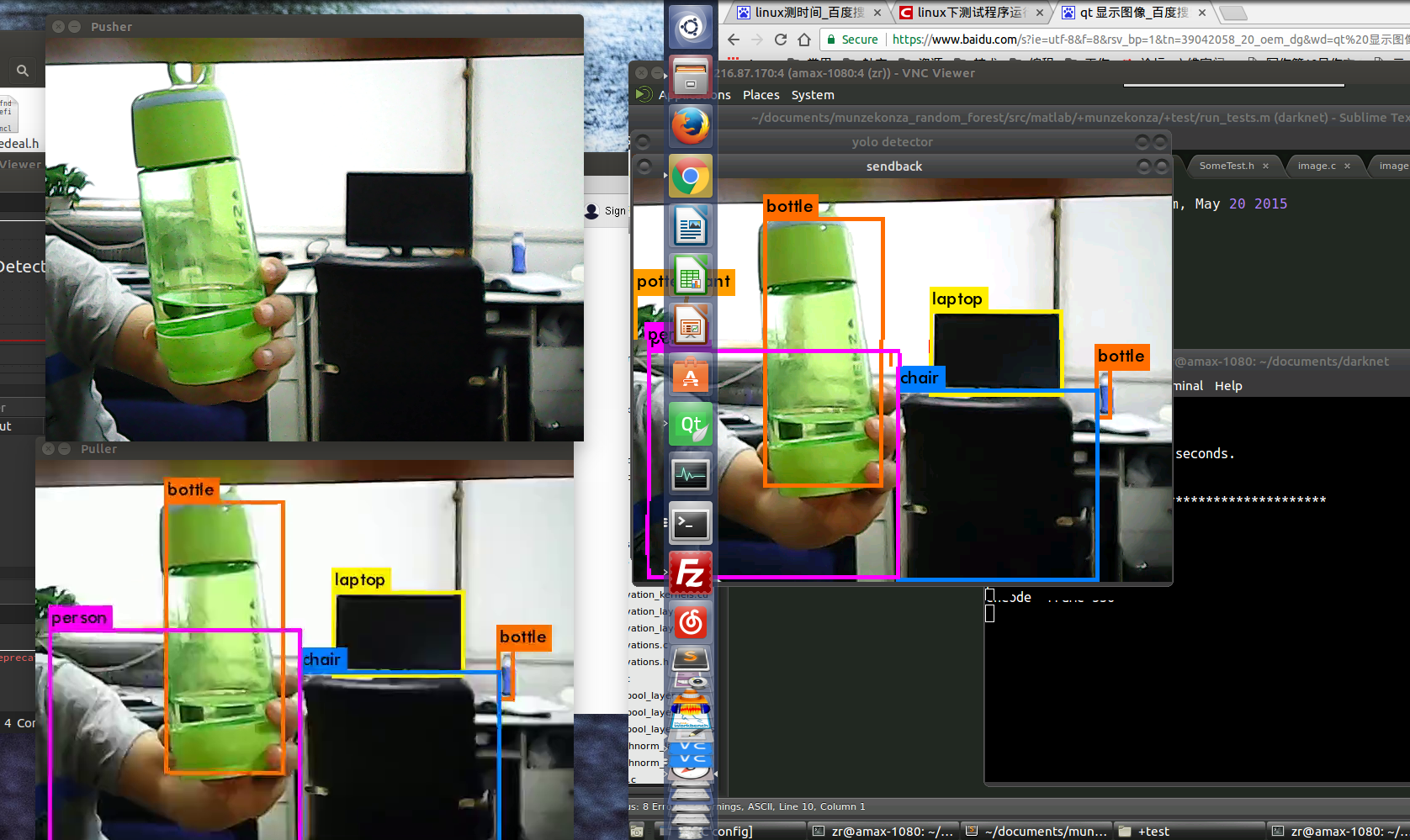This screenshot has width=1410, height=840.
Task: Open FileZilla from the dock
Action: [691, 573]
